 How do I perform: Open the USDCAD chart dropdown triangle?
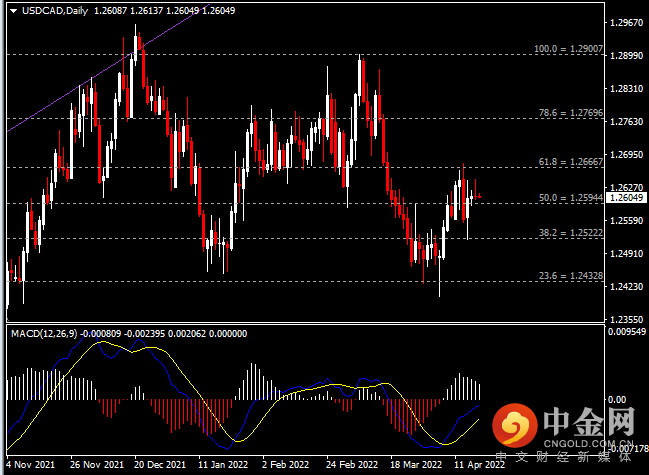click(x=14, y=11)
